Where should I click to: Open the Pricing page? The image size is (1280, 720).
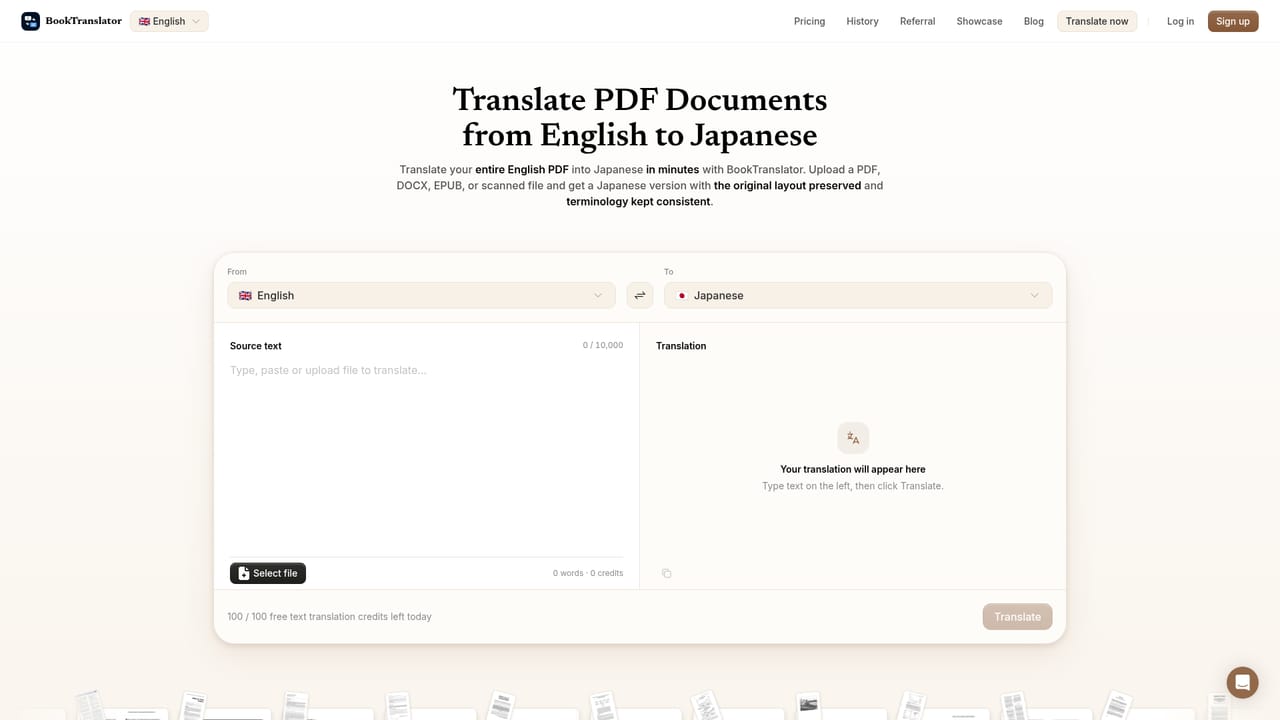pos(809,21)
